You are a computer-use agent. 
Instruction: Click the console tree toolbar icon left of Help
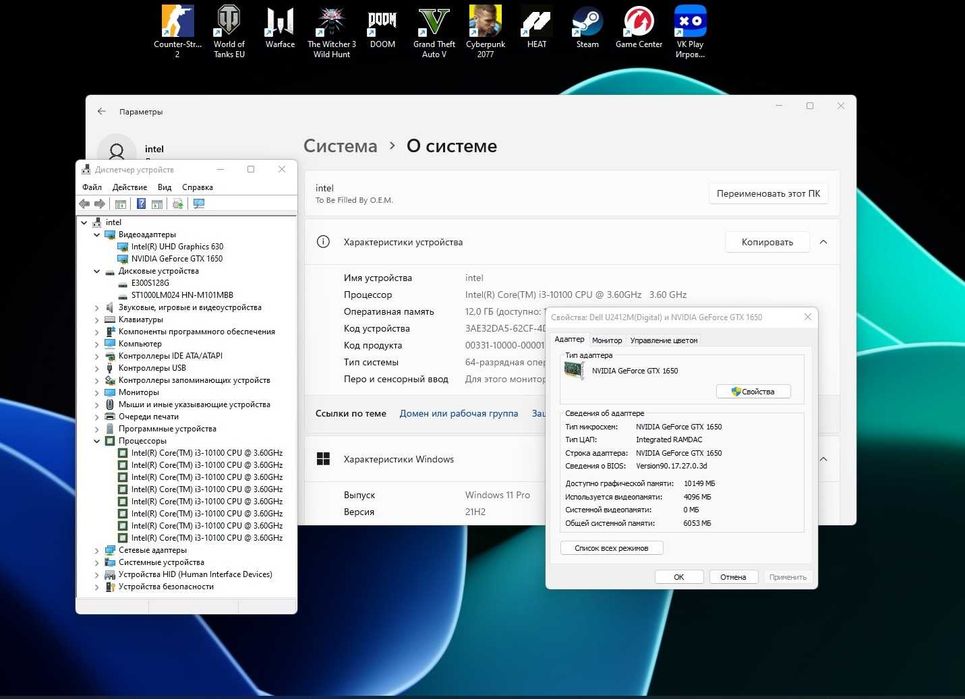[x=121, y=204]
